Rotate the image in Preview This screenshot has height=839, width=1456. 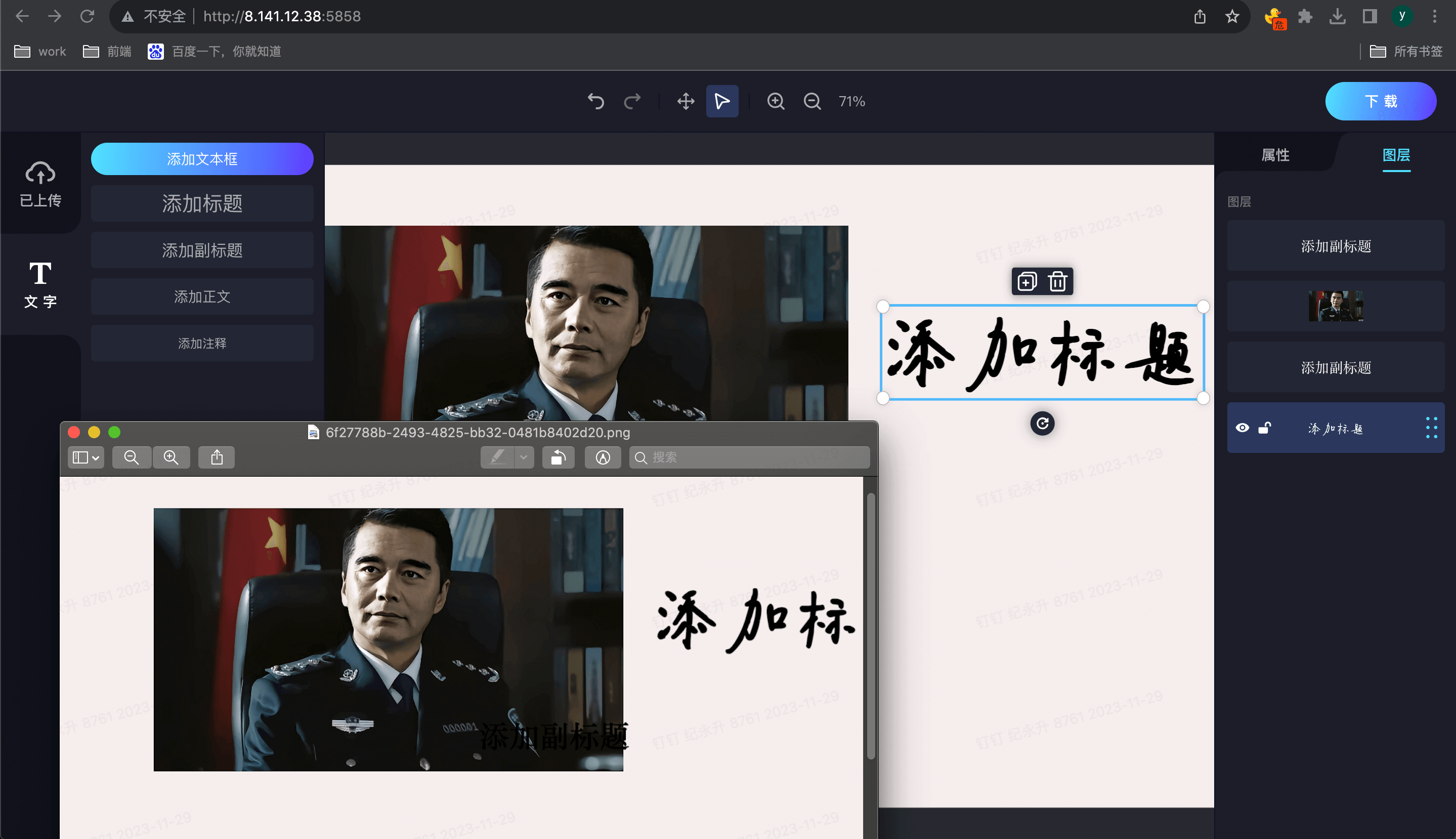(558, 457)
